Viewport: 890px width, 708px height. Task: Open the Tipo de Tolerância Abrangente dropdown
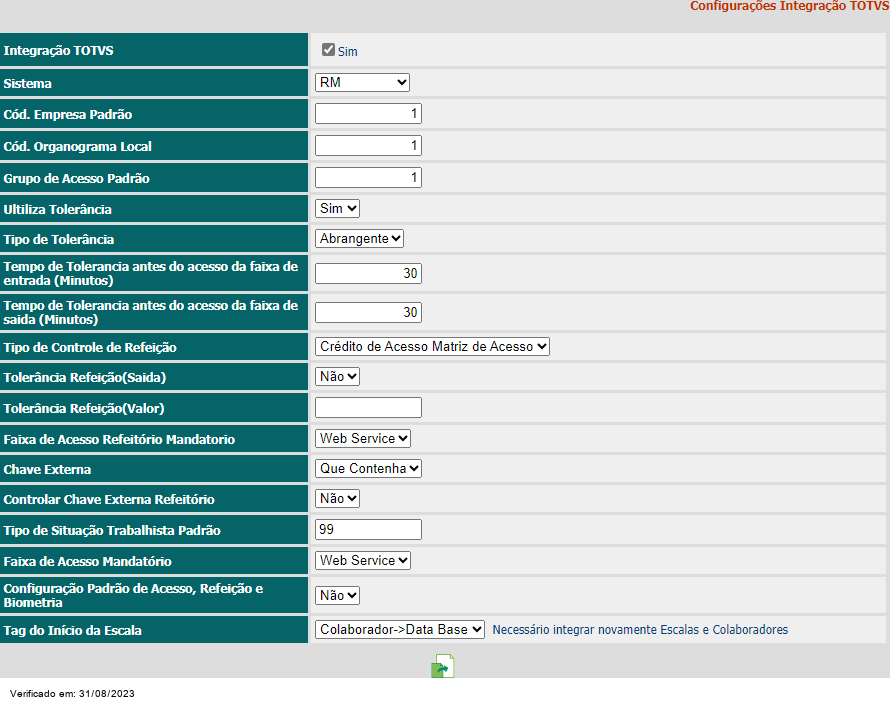[x=359, y=238]
